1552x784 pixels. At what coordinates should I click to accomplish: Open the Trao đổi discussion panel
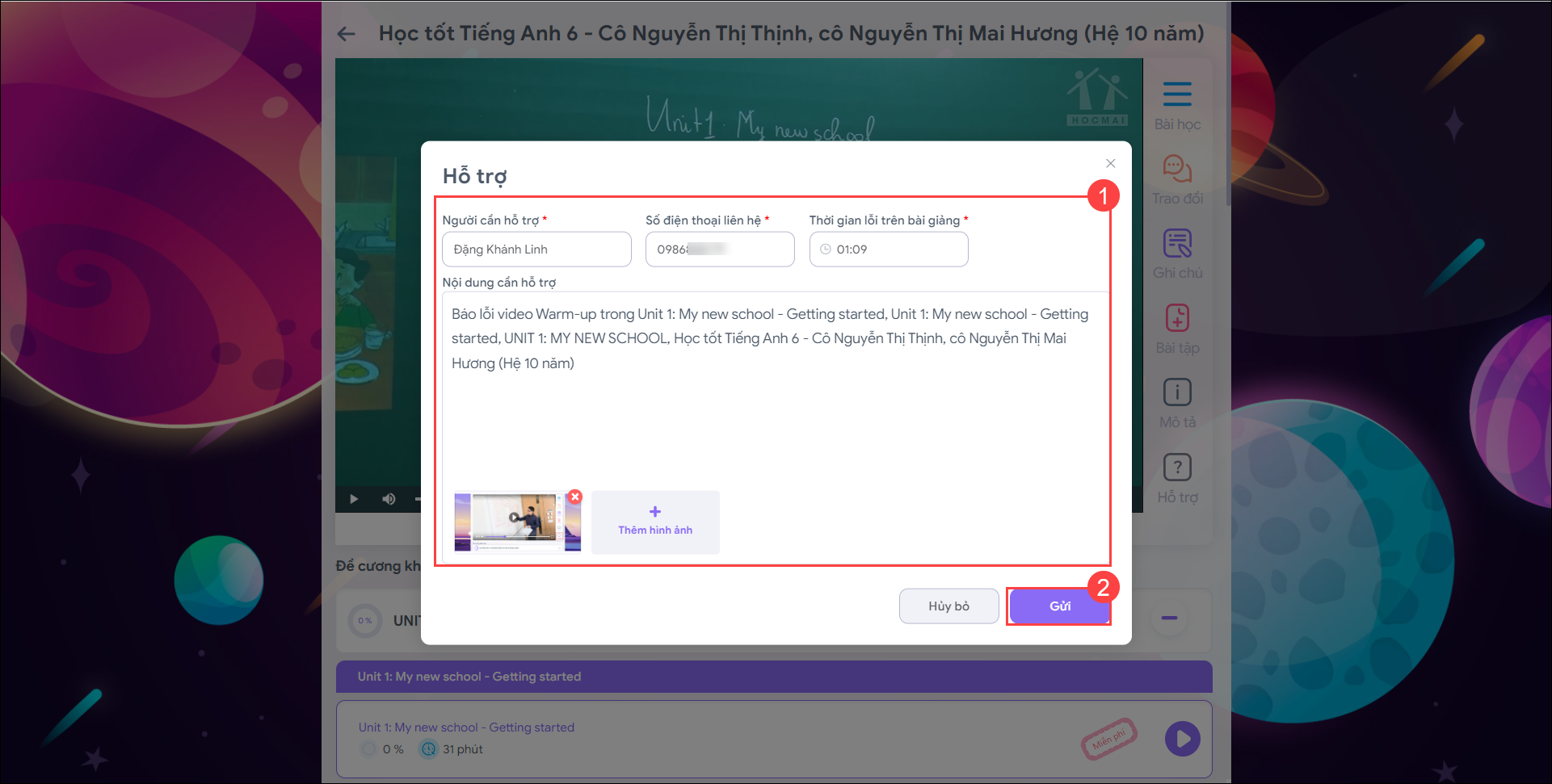(x=1177, y=180)
